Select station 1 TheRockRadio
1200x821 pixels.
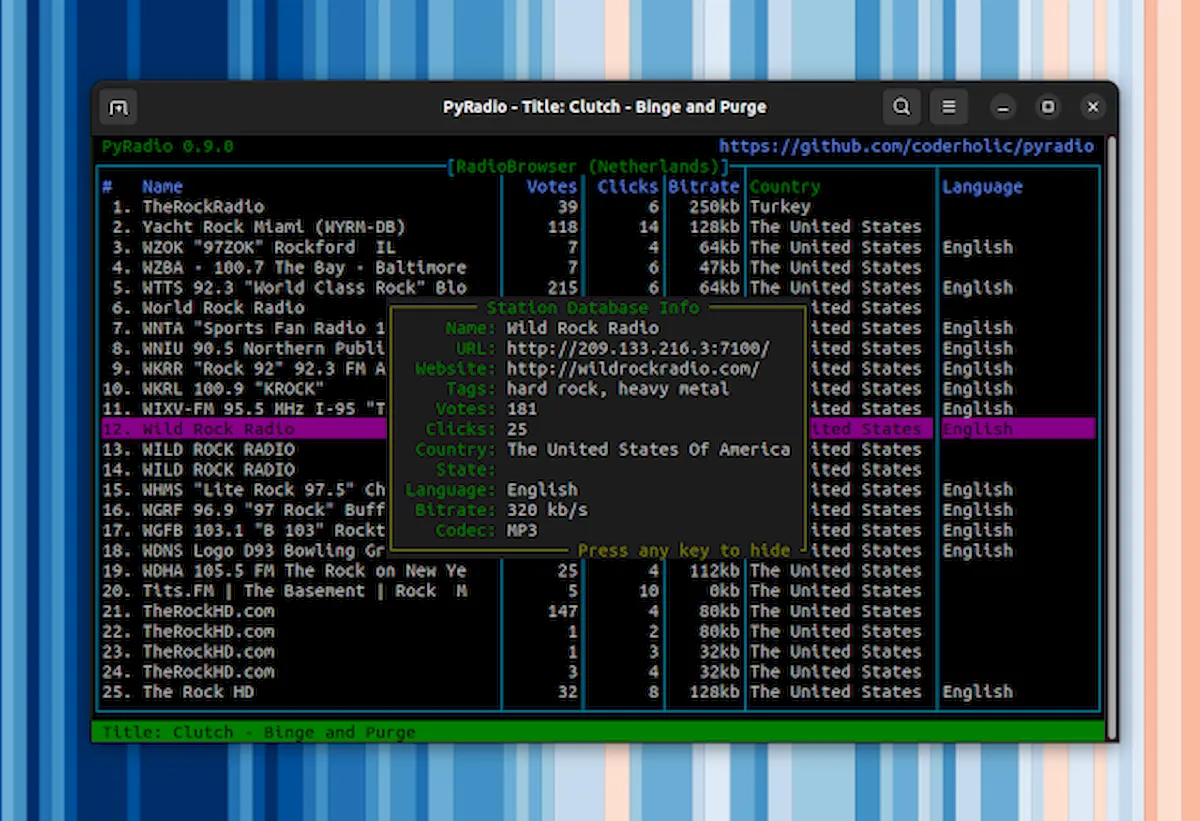click(x=598, y=207)
